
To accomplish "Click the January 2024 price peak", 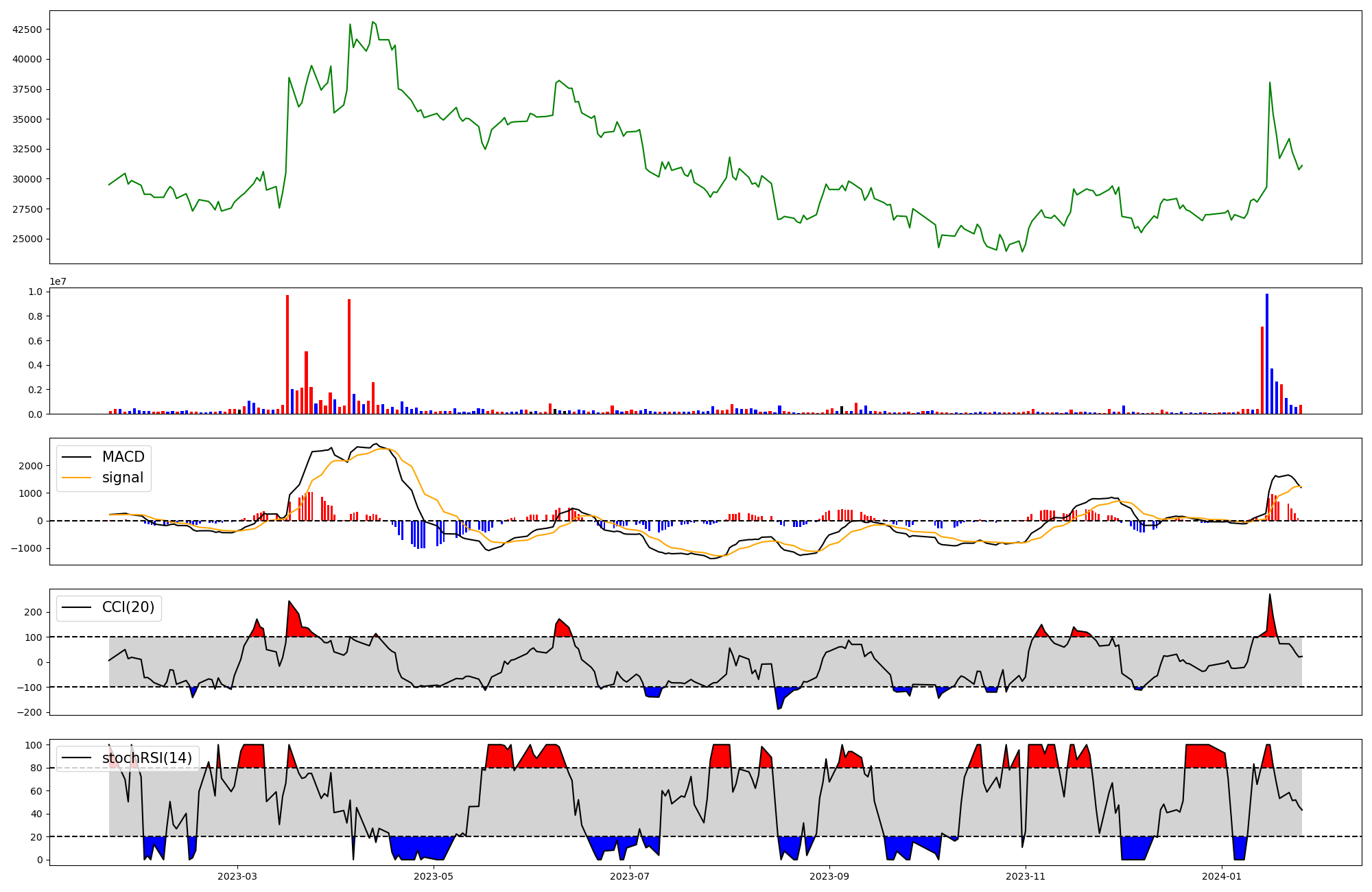I will (1270, 83).
